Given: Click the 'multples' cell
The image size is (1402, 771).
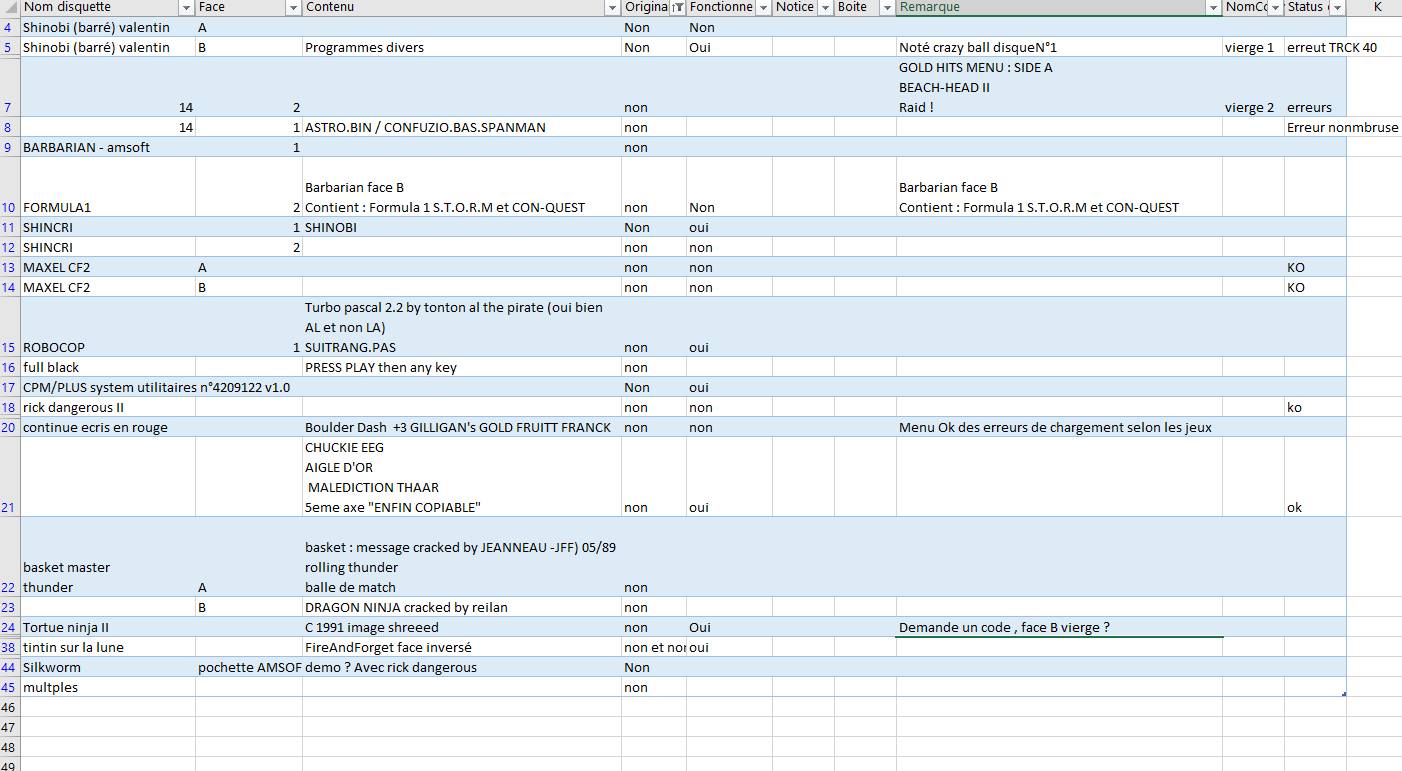Looking at the screenshot, I should point(108,687).
